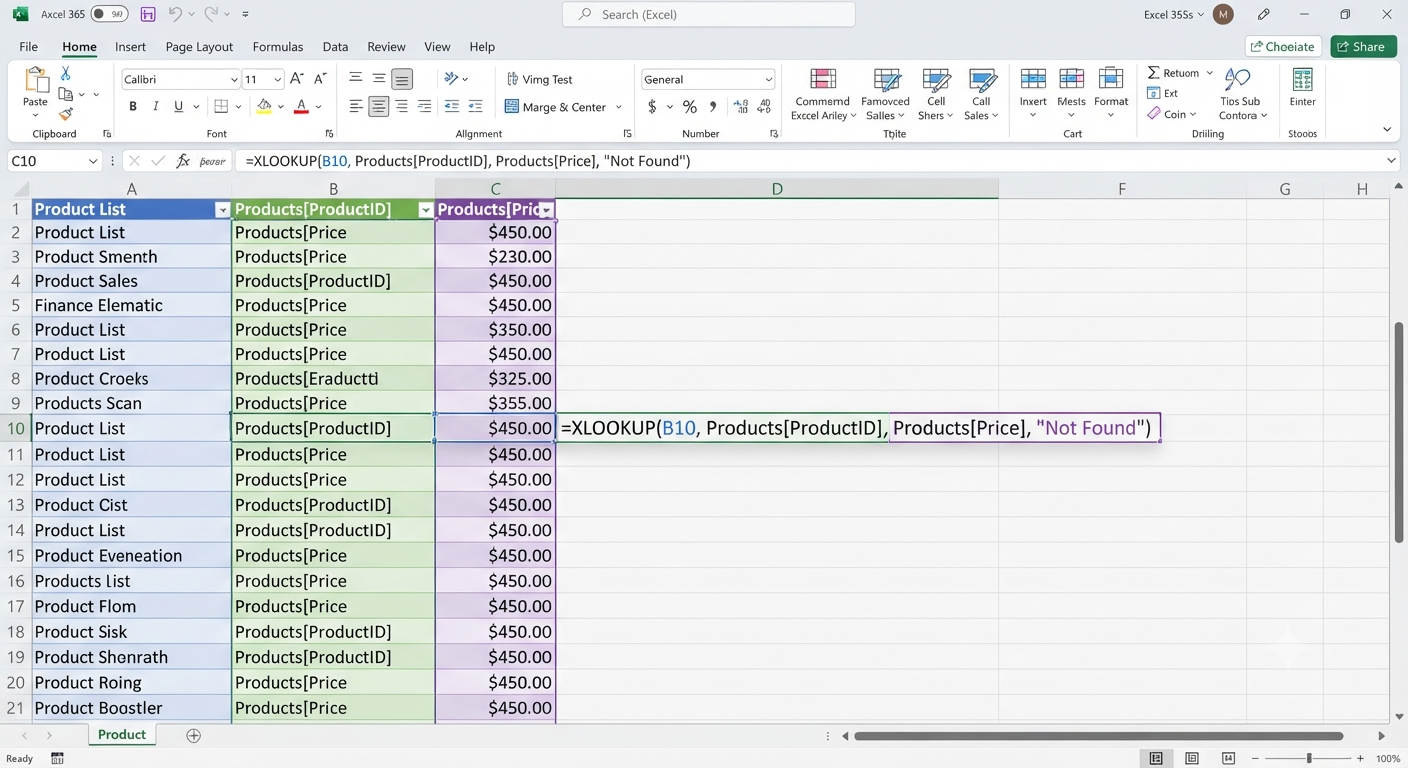Switch to the Page Layout tab
Image resolution: width=1408 pixels, height=768 pixels.
coord(199,47)
